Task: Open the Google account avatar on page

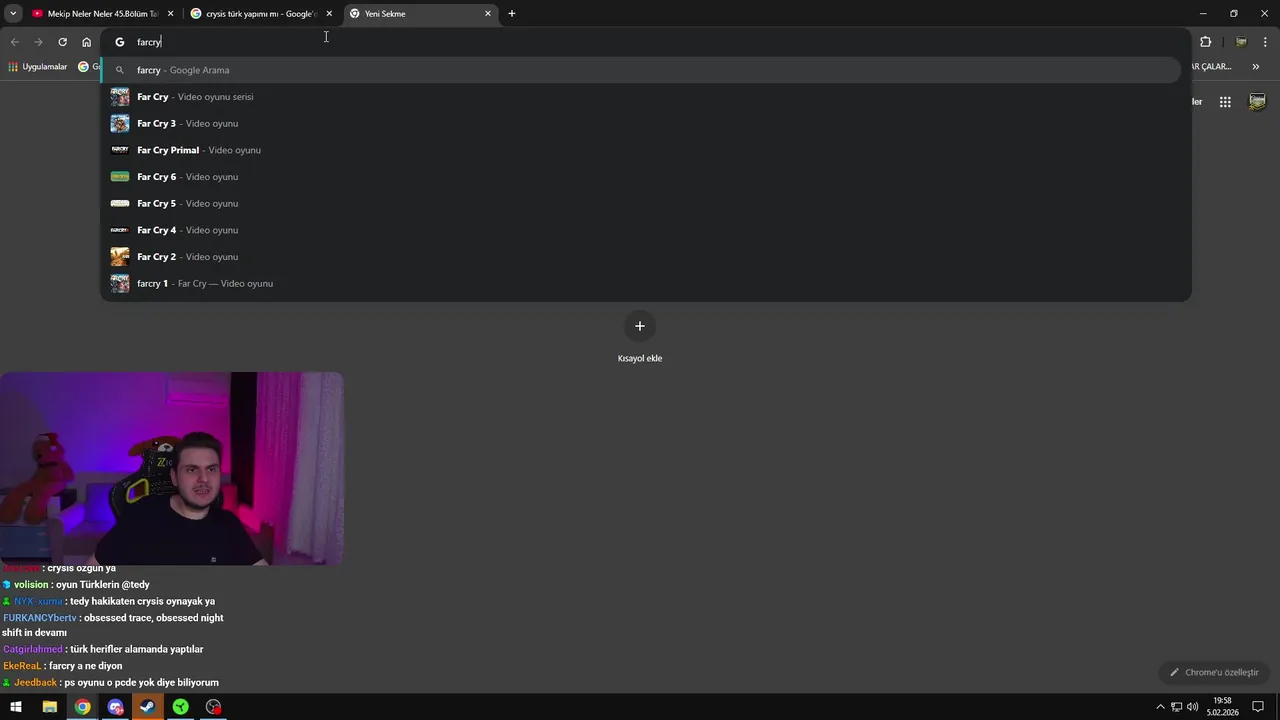Action: pos(1258,102)
